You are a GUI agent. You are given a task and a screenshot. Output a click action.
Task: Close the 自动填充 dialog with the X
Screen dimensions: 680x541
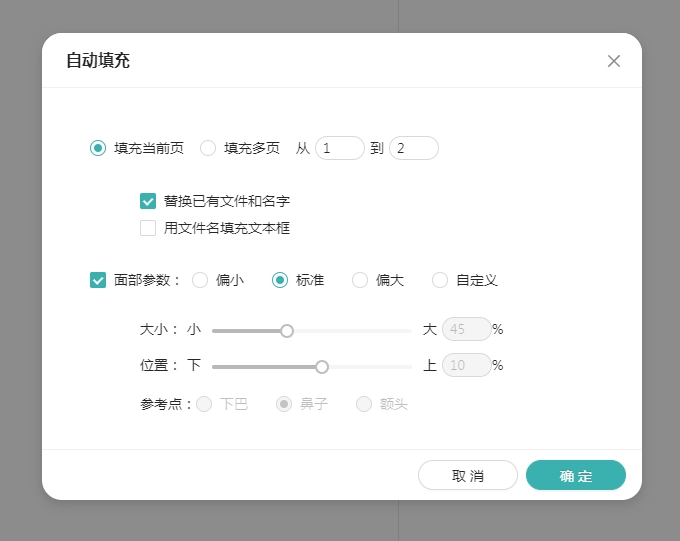614,61
